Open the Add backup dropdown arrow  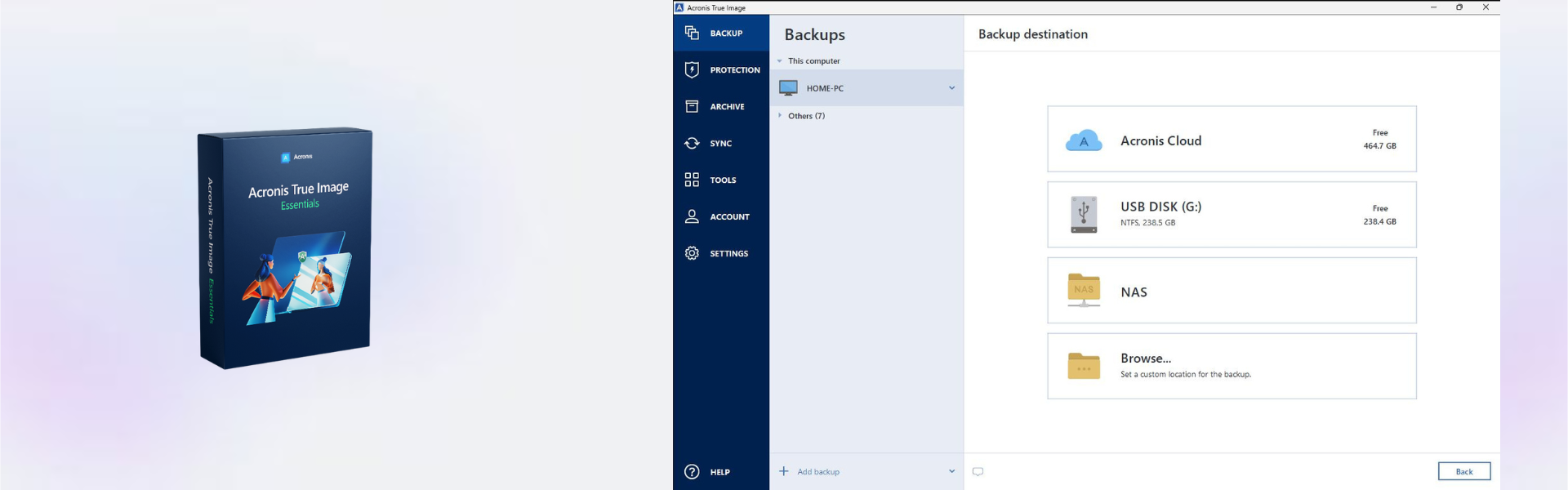coord(951,471)
